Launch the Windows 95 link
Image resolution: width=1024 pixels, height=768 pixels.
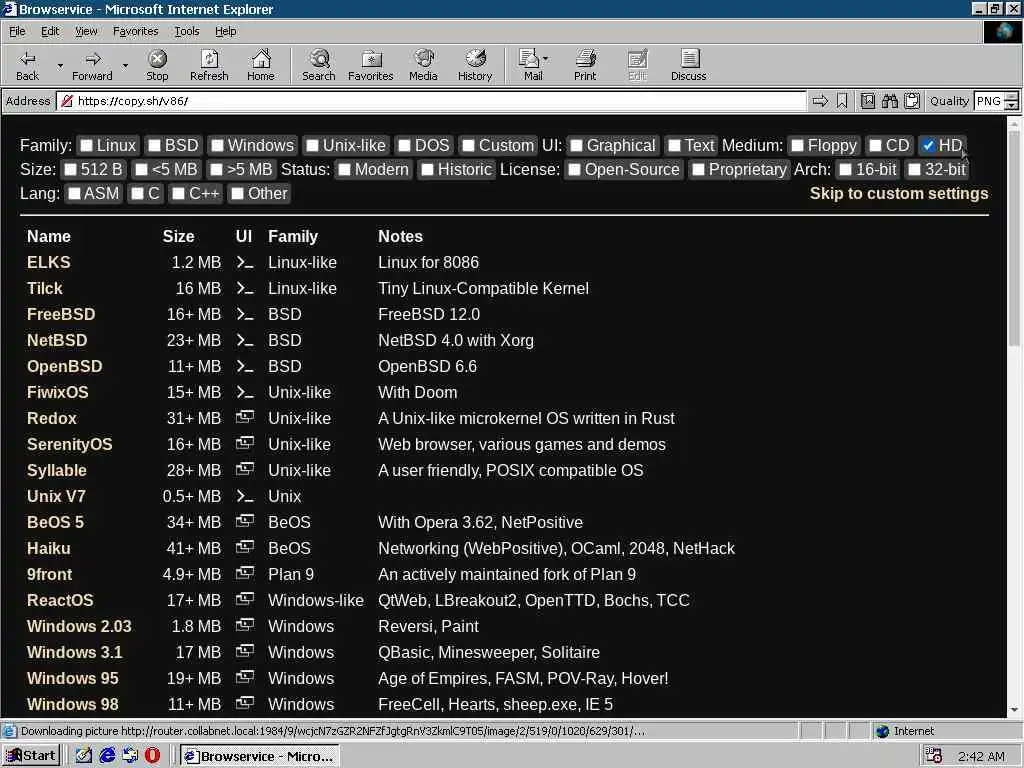click(72, 679)
